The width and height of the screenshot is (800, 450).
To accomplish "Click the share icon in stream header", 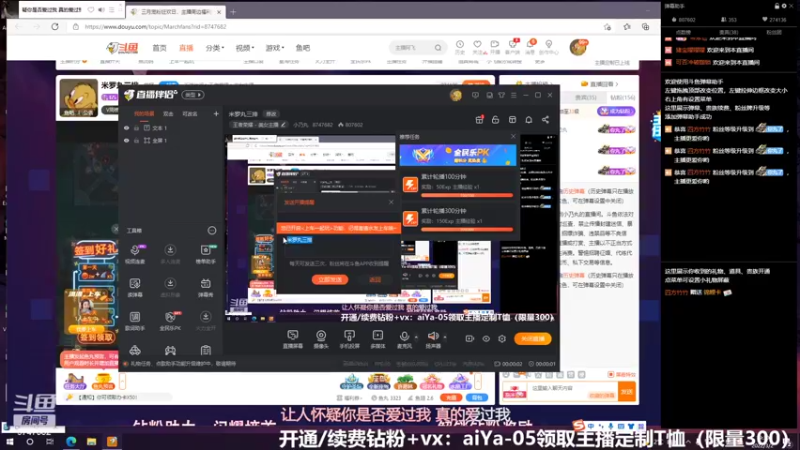I will [545, 119].
